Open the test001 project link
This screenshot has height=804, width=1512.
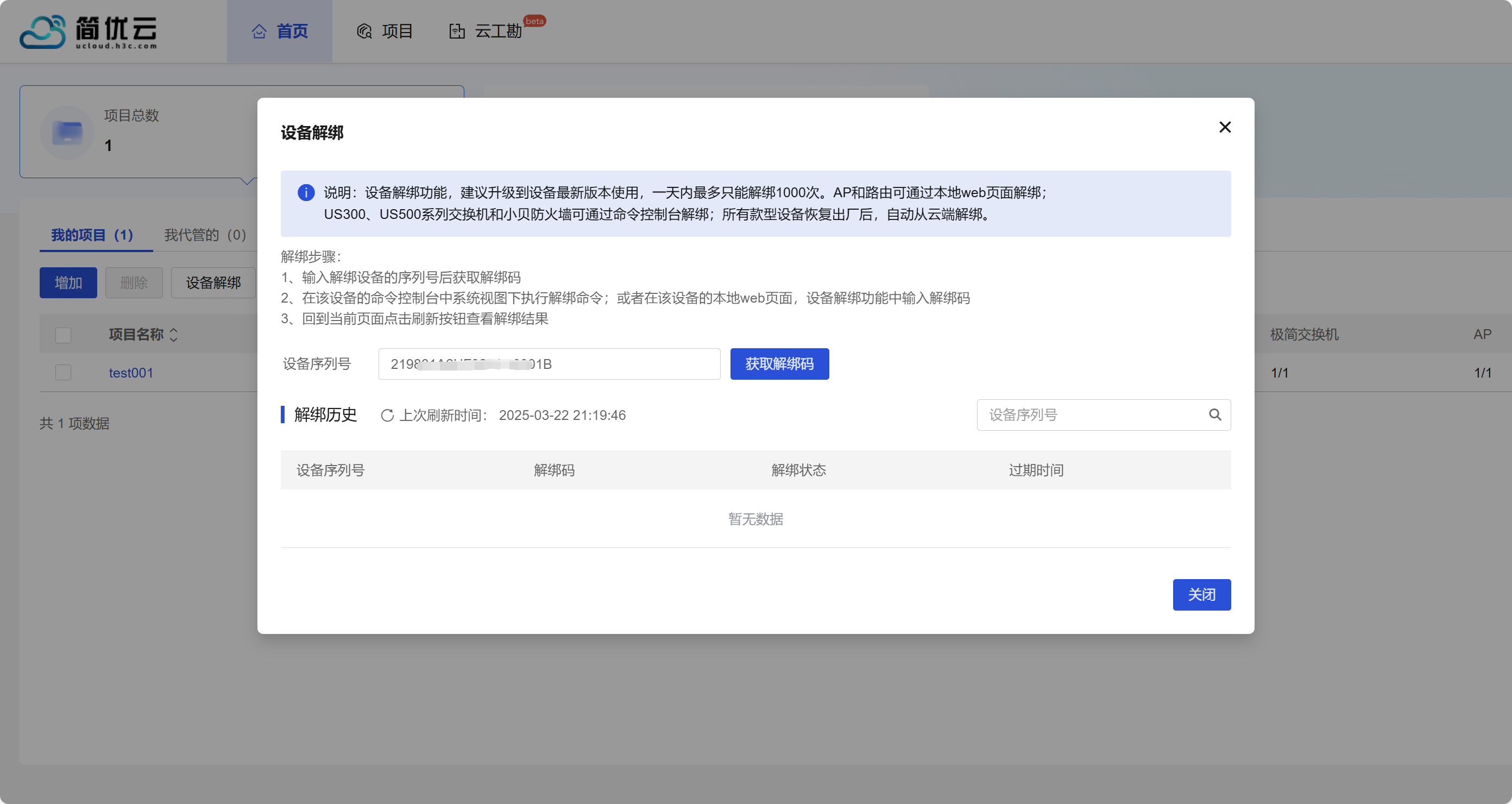[x=131, y=372]
